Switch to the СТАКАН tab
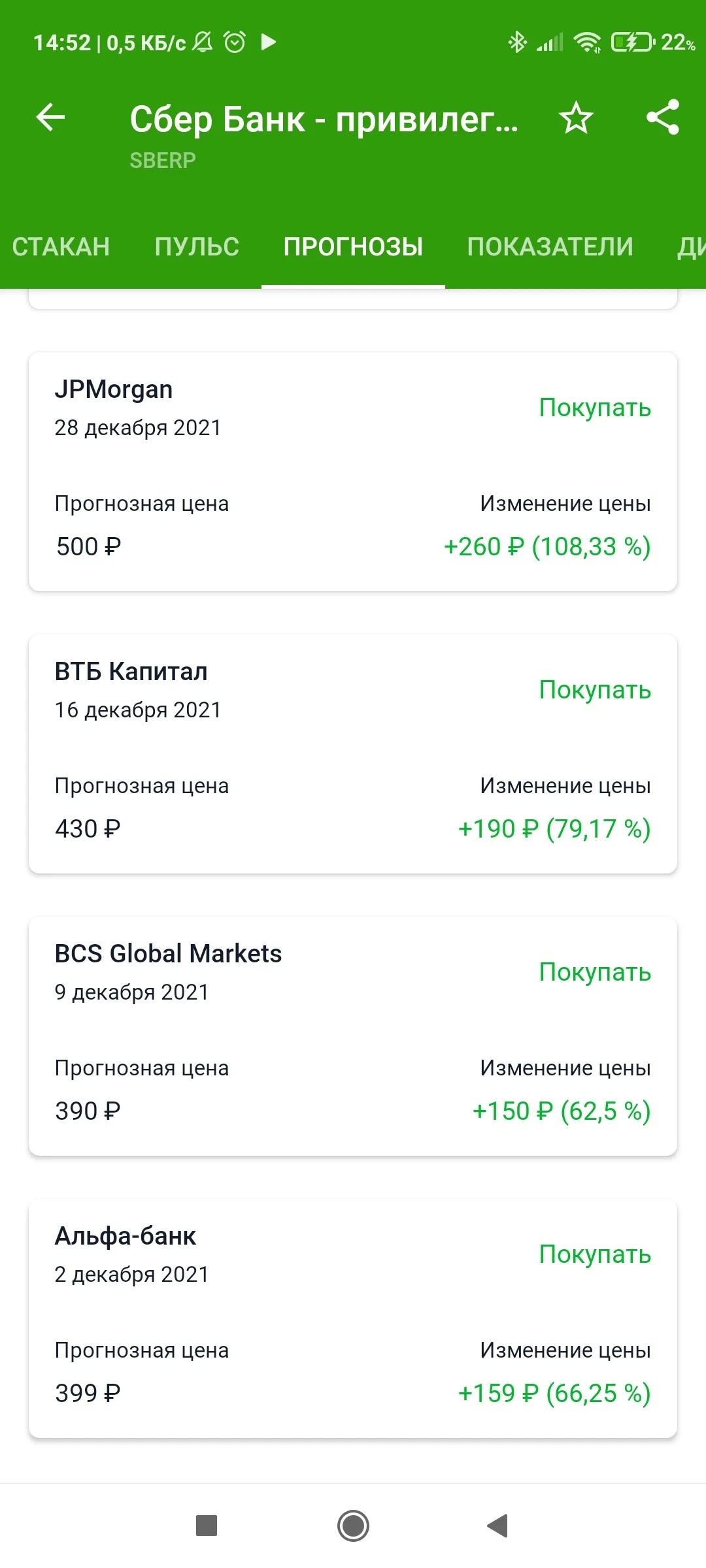This screenshot has width=706, height=1568. 61,247
